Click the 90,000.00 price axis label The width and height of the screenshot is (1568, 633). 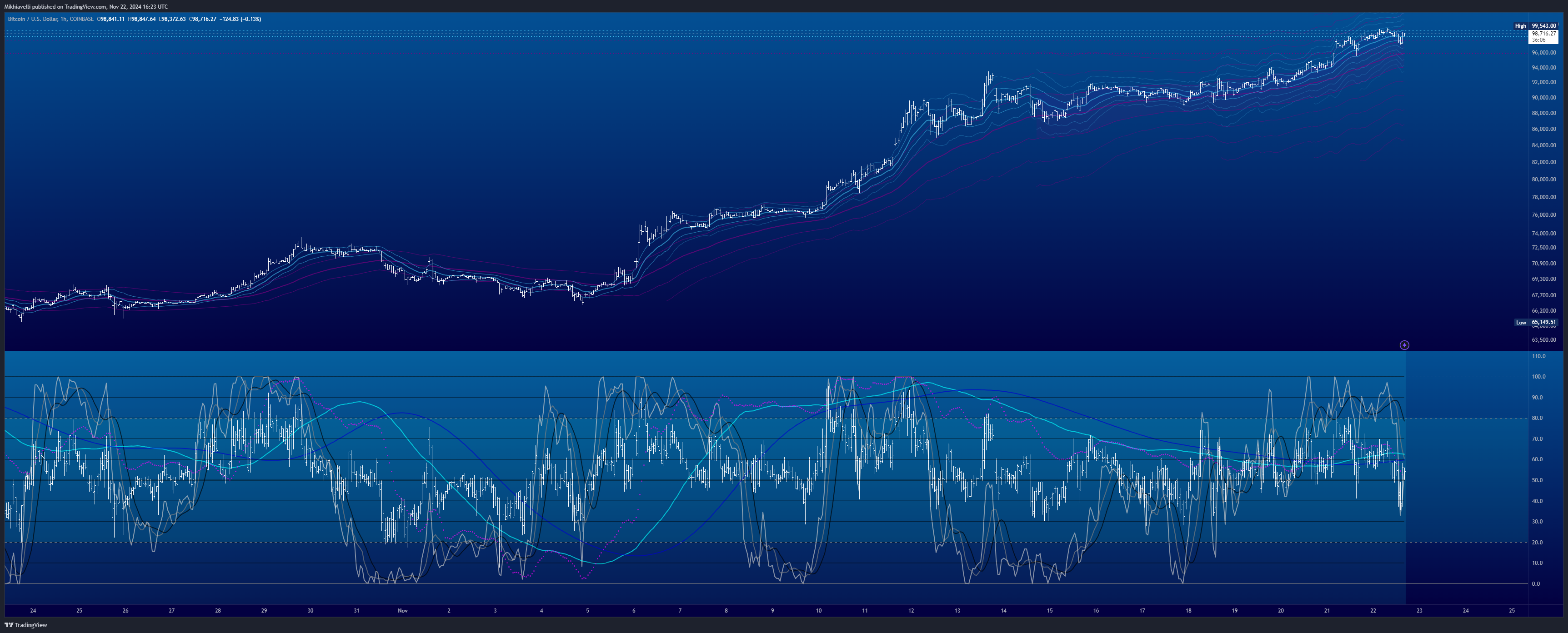point(1543,97)
